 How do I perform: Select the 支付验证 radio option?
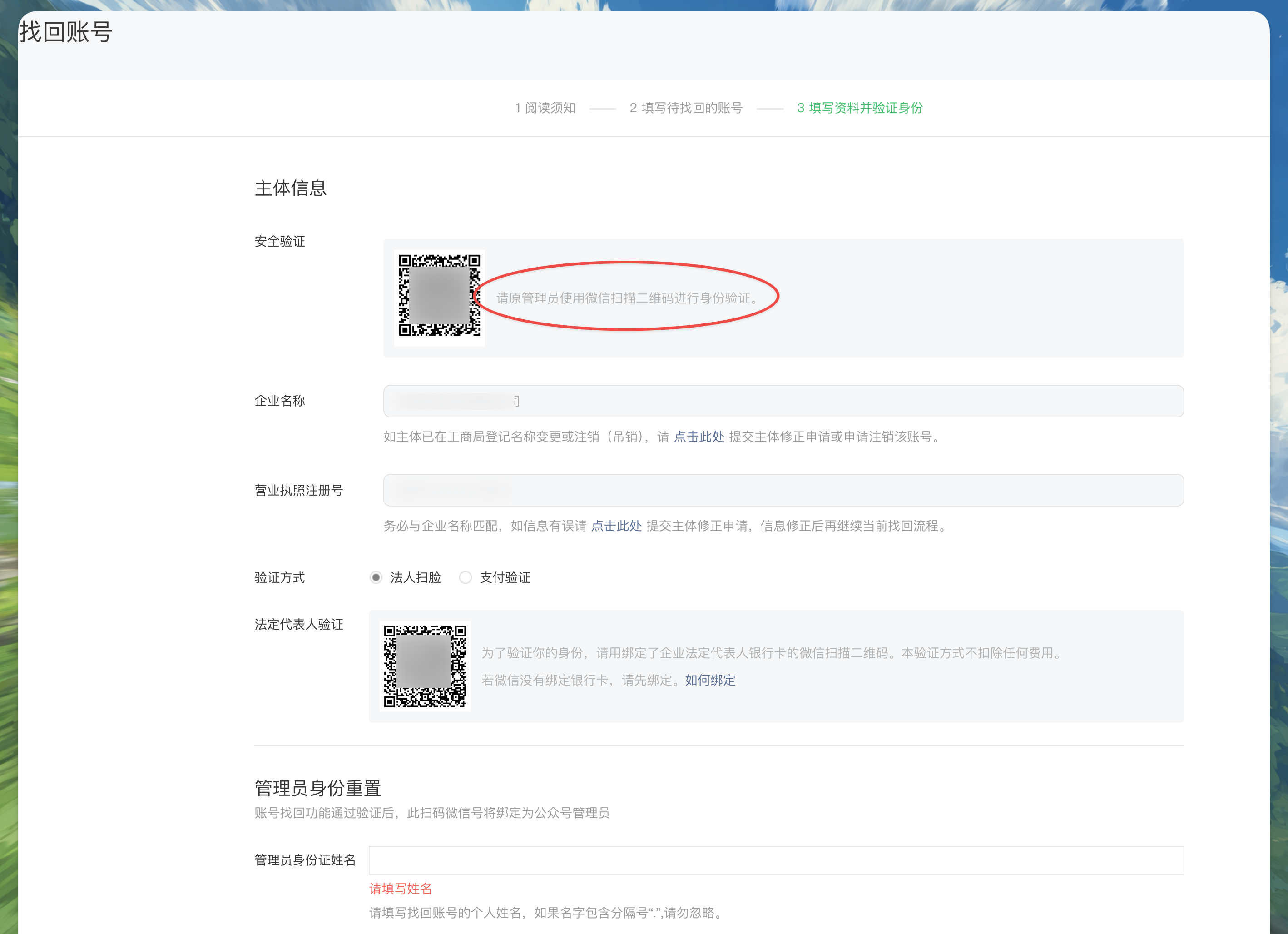click(465, 577)
